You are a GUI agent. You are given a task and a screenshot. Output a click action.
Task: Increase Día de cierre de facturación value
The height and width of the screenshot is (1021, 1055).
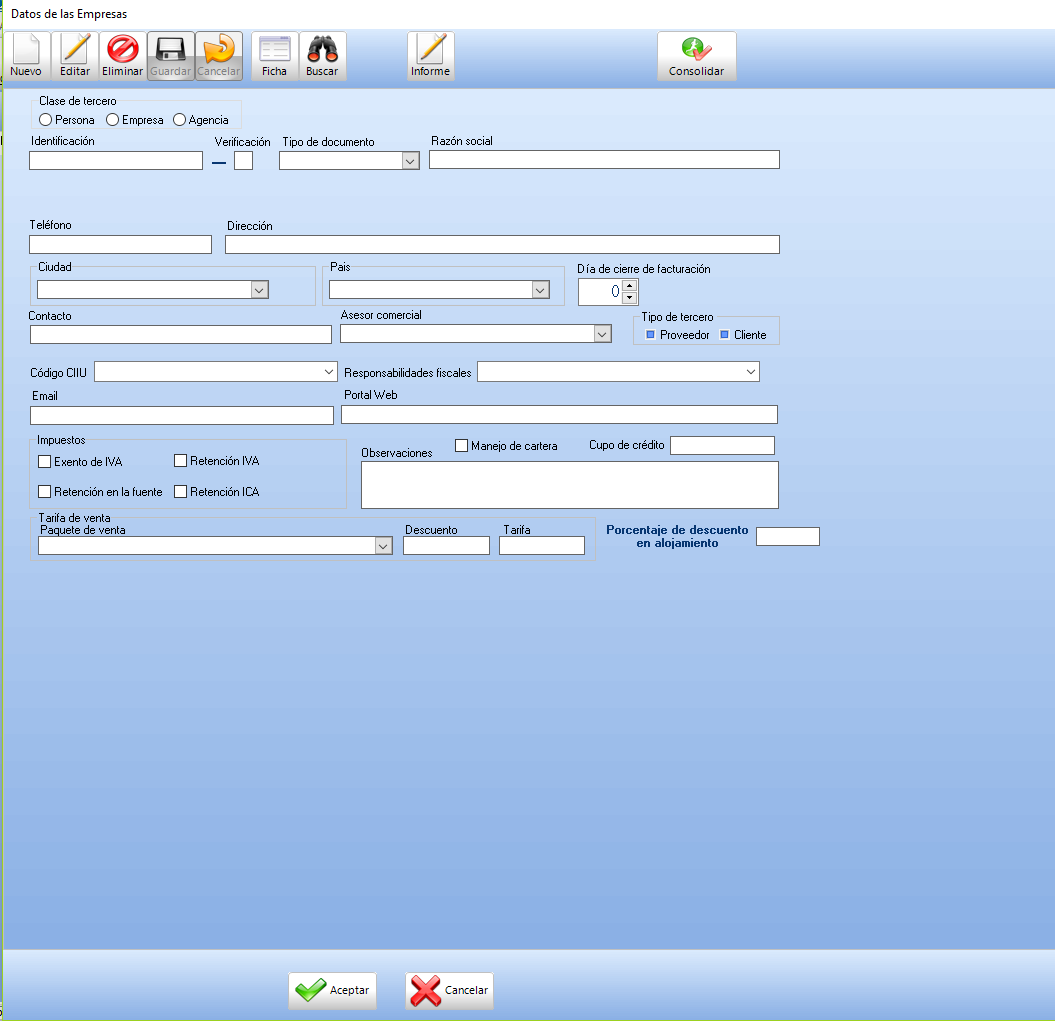click(x=629, y=286)
